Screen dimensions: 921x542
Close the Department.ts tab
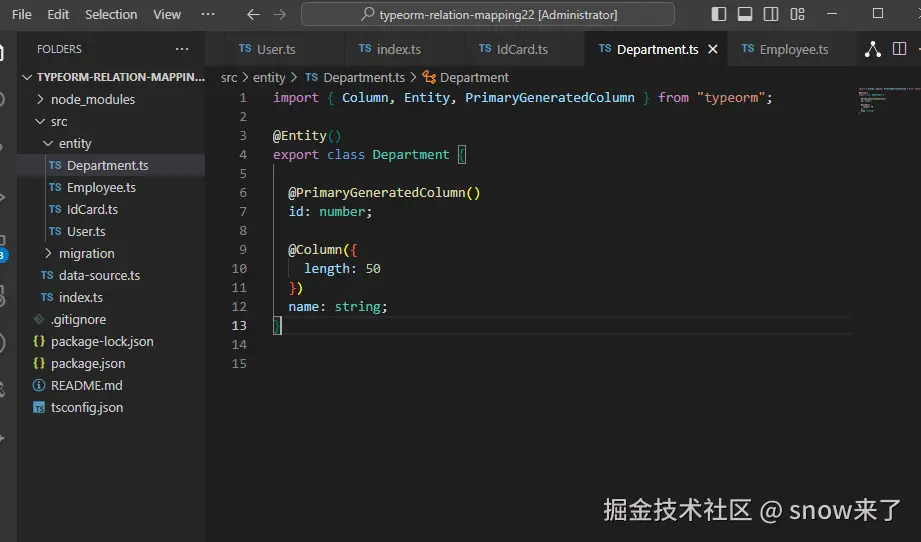pyautogui.click(x=713, y=49)
